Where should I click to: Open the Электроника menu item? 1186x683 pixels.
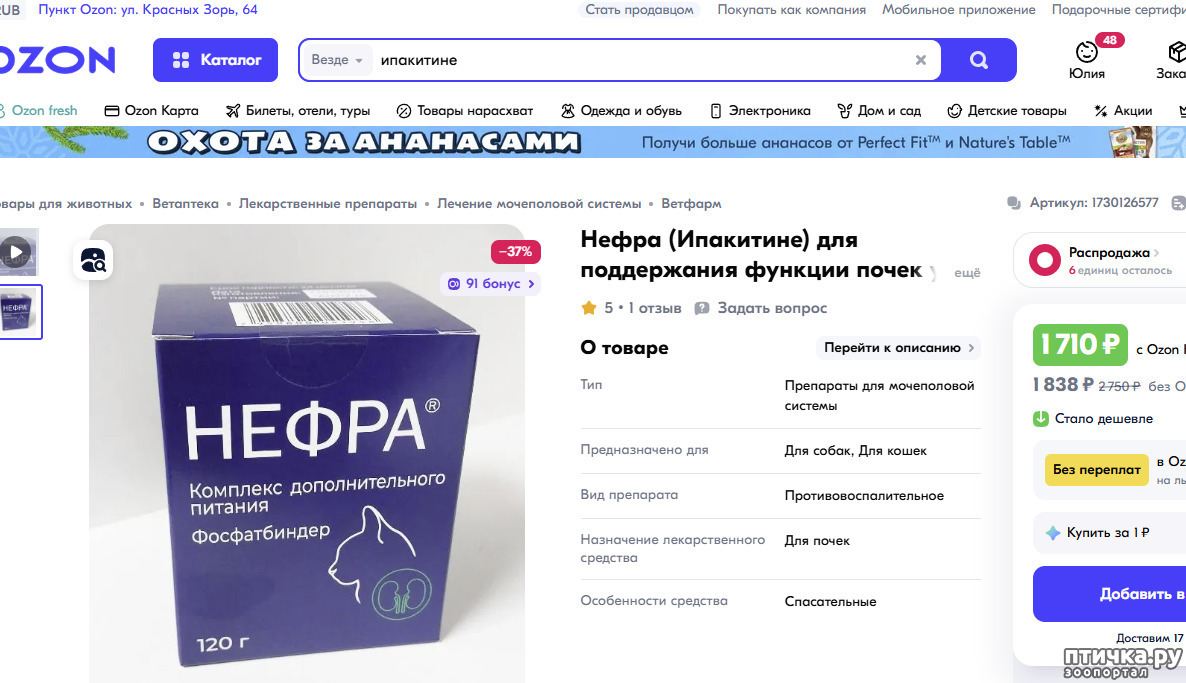[760, 110]
